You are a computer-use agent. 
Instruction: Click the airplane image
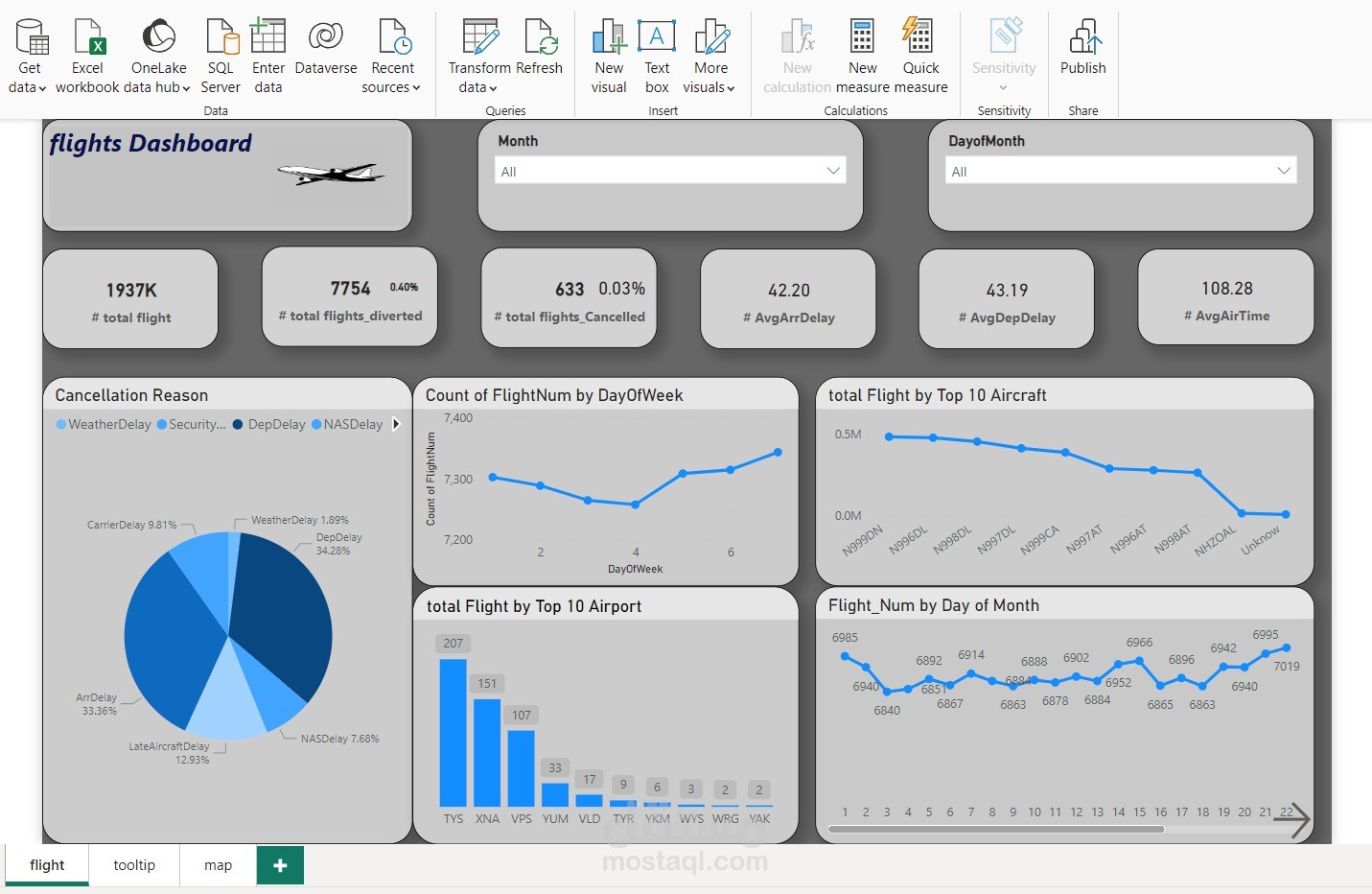pyautogui.click(x=332, y=174)
